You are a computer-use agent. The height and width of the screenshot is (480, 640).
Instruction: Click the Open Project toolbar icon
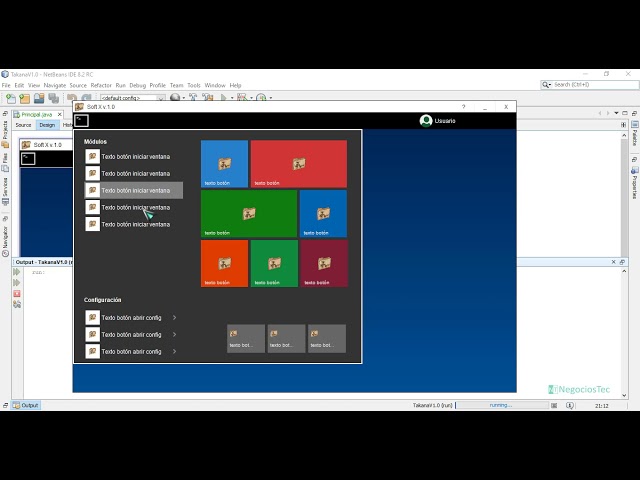pyautogui.click(x=39, y=98)
